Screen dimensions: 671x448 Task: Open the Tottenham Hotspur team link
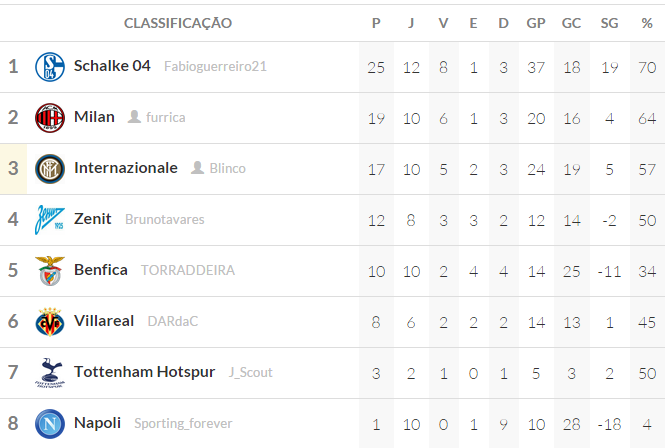click(144, 372)
